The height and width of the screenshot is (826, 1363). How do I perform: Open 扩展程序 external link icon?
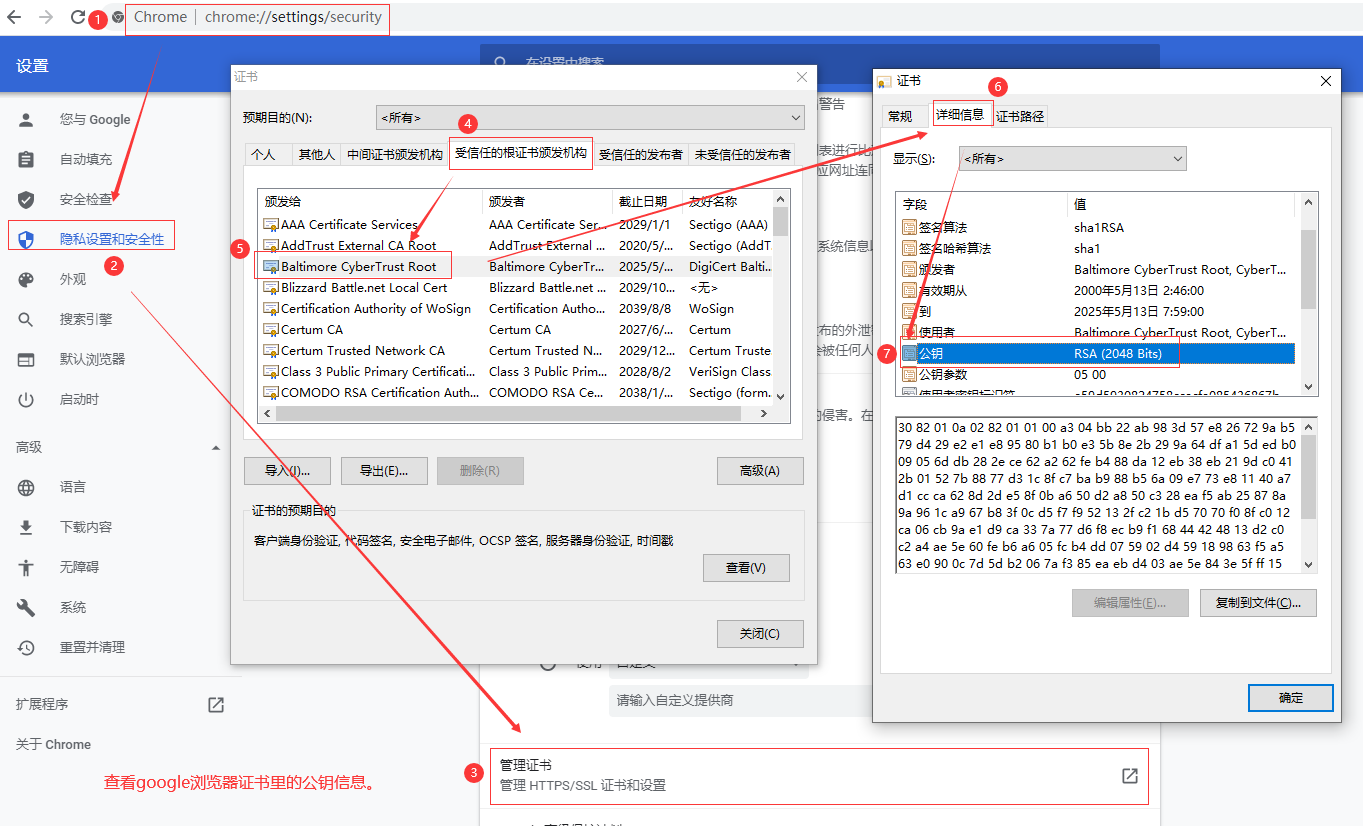coord(216,704)
